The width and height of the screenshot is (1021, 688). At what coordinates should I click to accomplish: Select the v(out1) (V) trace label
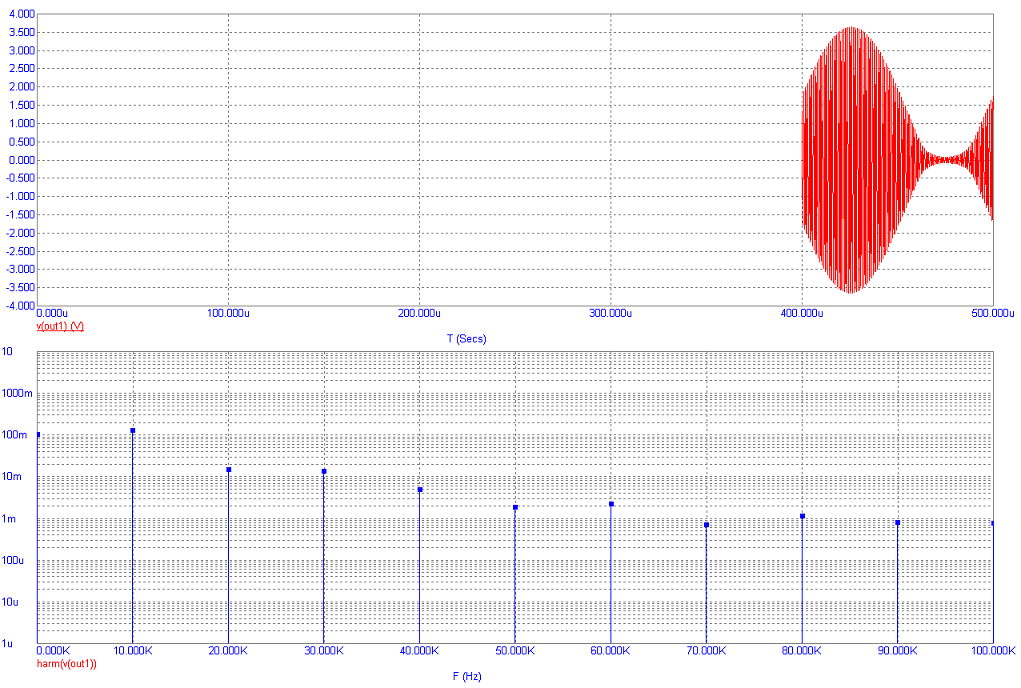coord(60,326)
